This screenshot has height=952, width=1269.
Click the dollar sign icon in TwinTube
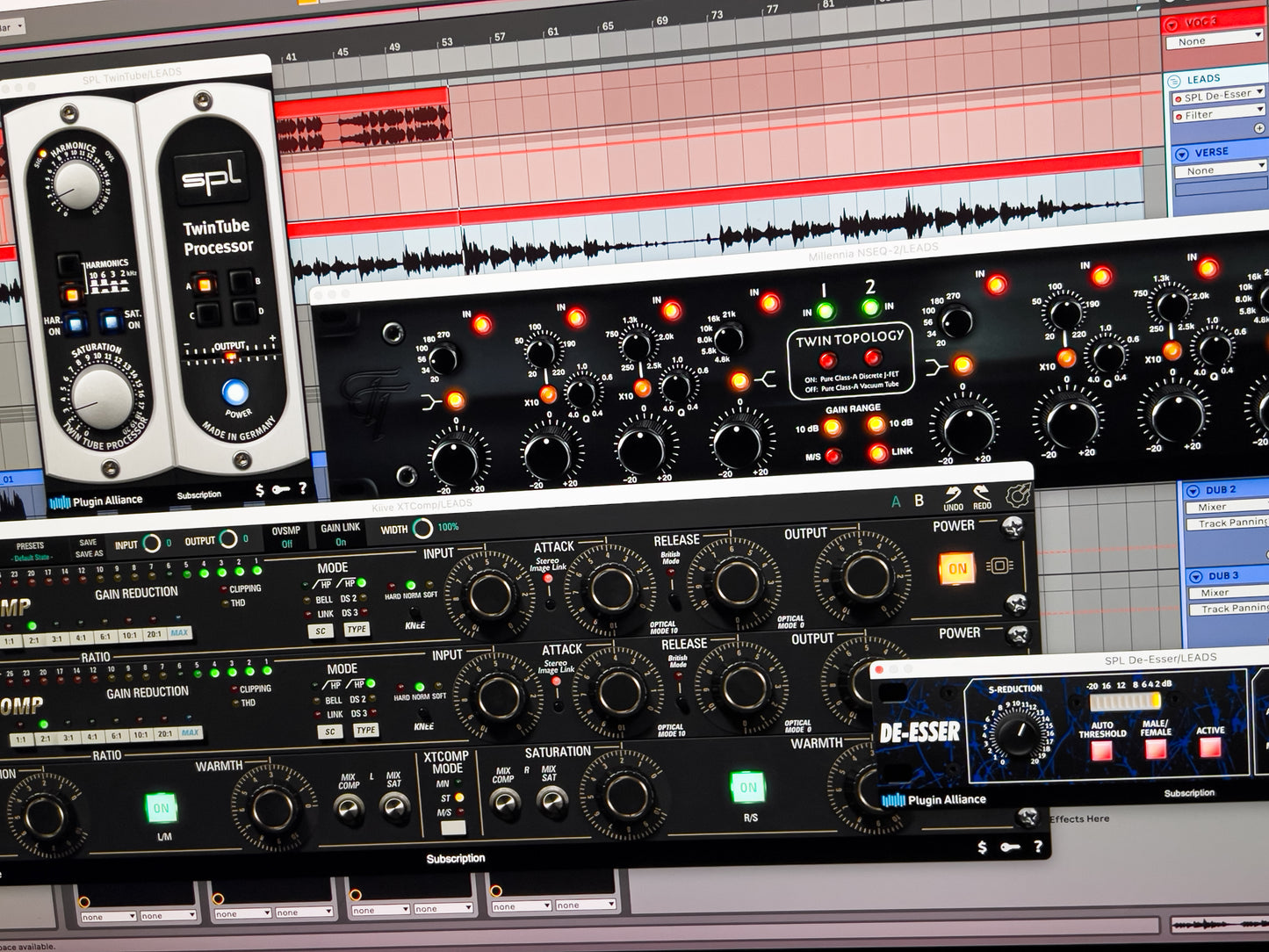(x=259, y=490)
